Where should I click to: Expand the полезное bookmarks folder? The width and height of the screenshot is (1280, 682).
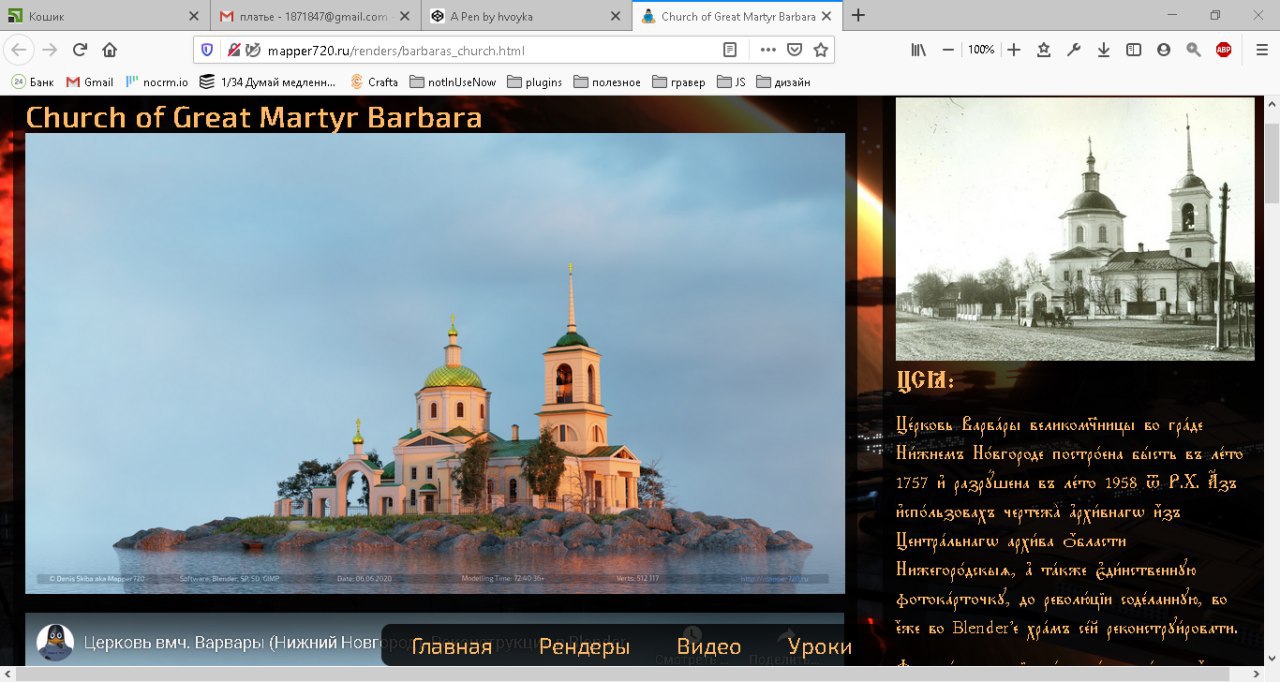(607, 82)
